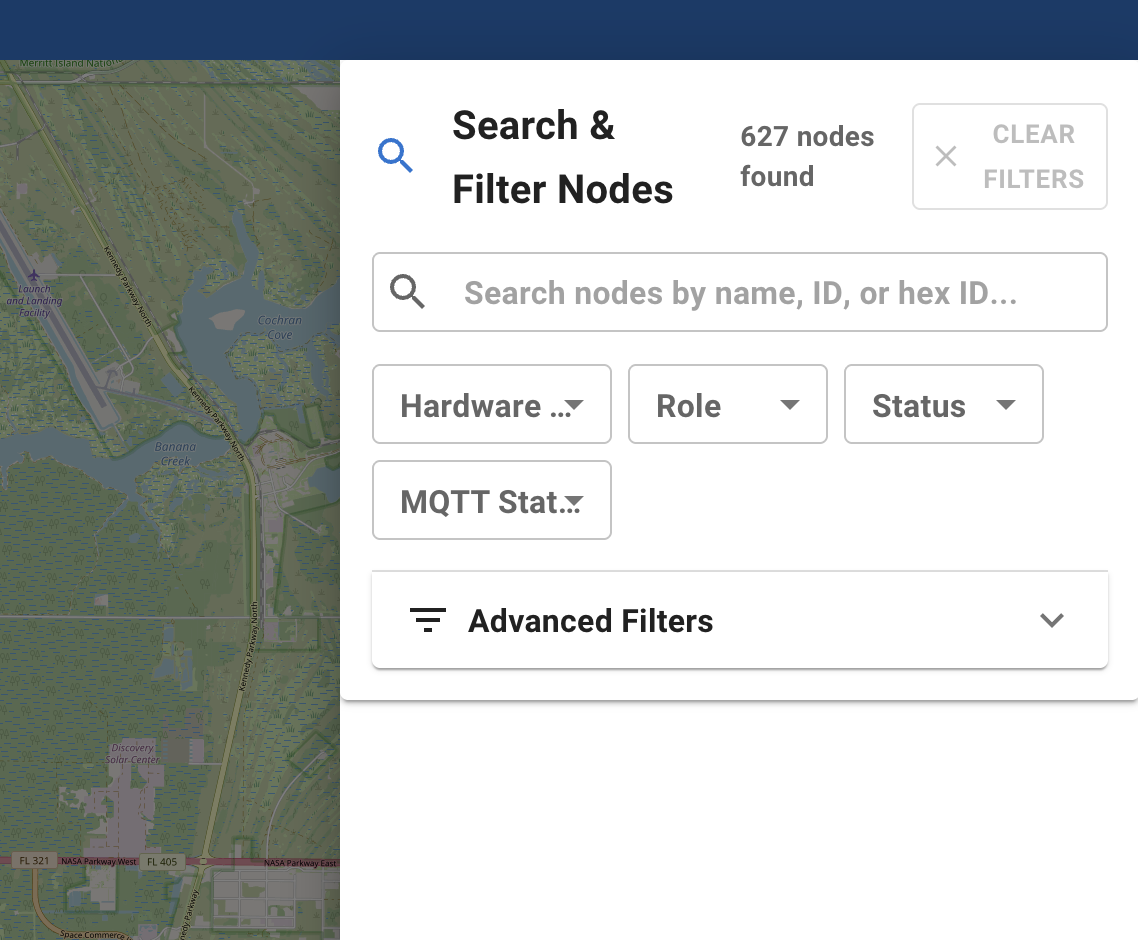This screenshot has height=940, width=1138.
Task: Expand the Advanced Filters section via its chevron
Action: [1052, 620]
